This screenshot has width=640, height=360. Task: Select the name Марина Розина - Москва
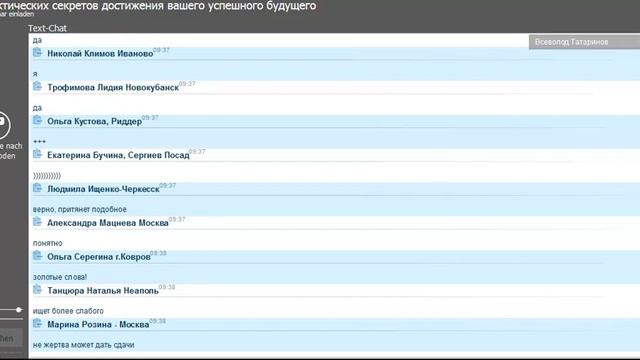point(98,324)
